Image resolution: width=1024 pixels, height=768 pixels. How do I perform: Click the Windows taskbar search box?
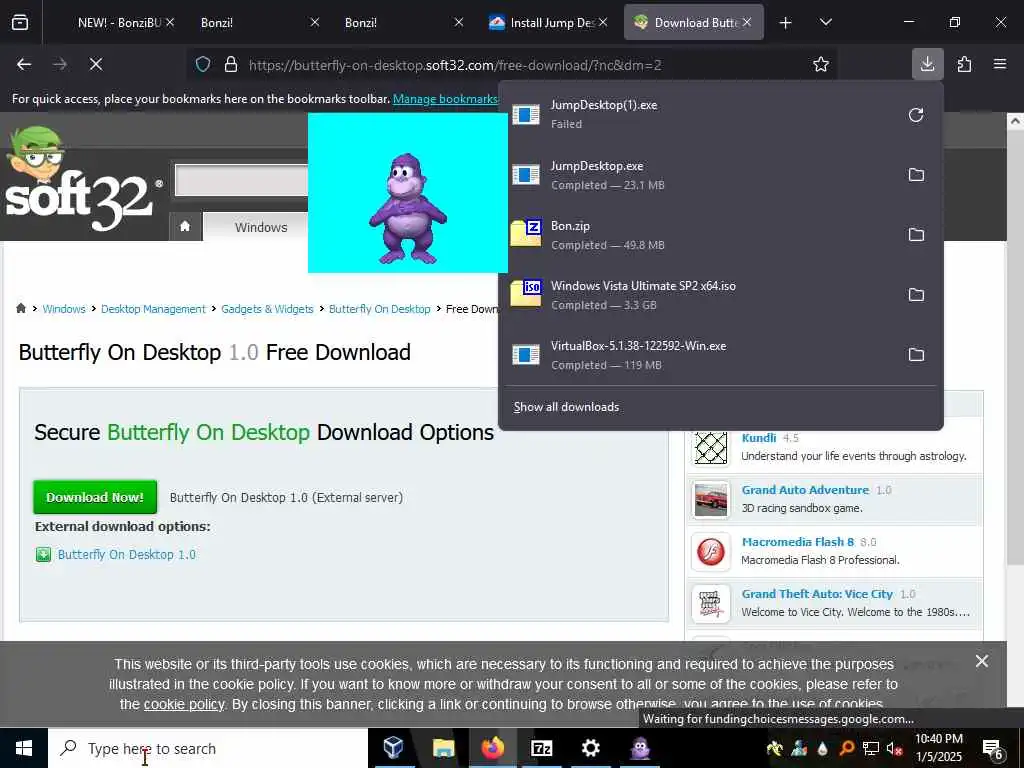pos(208,748)
